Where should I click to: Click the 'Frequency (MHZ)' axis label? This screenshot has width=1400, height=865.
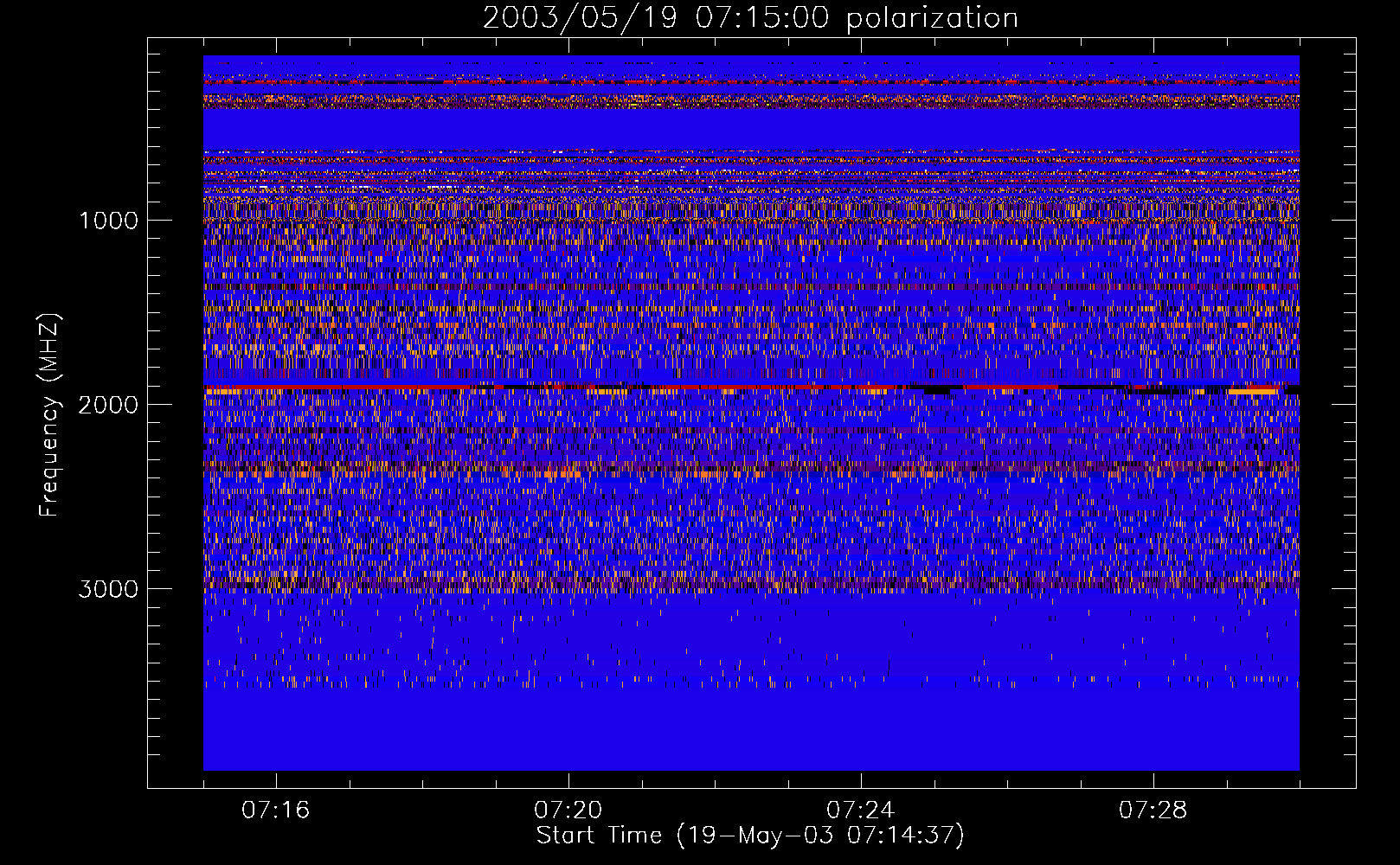[49, 416]
